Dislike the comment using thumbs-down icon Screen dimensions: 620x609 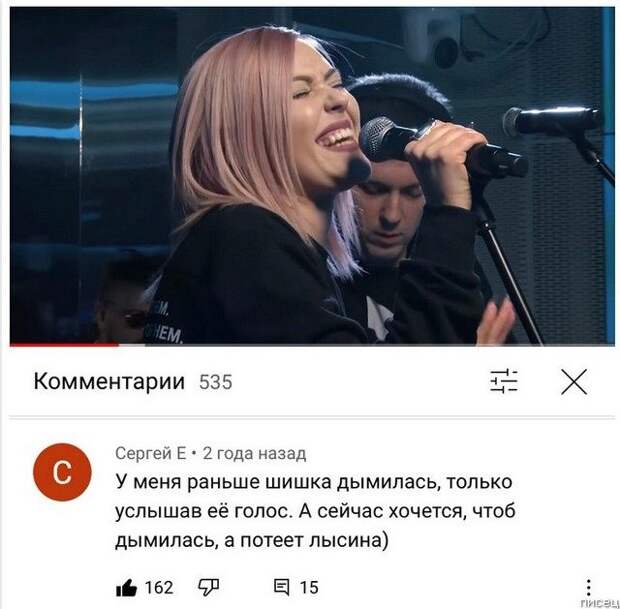pos(208,588)
